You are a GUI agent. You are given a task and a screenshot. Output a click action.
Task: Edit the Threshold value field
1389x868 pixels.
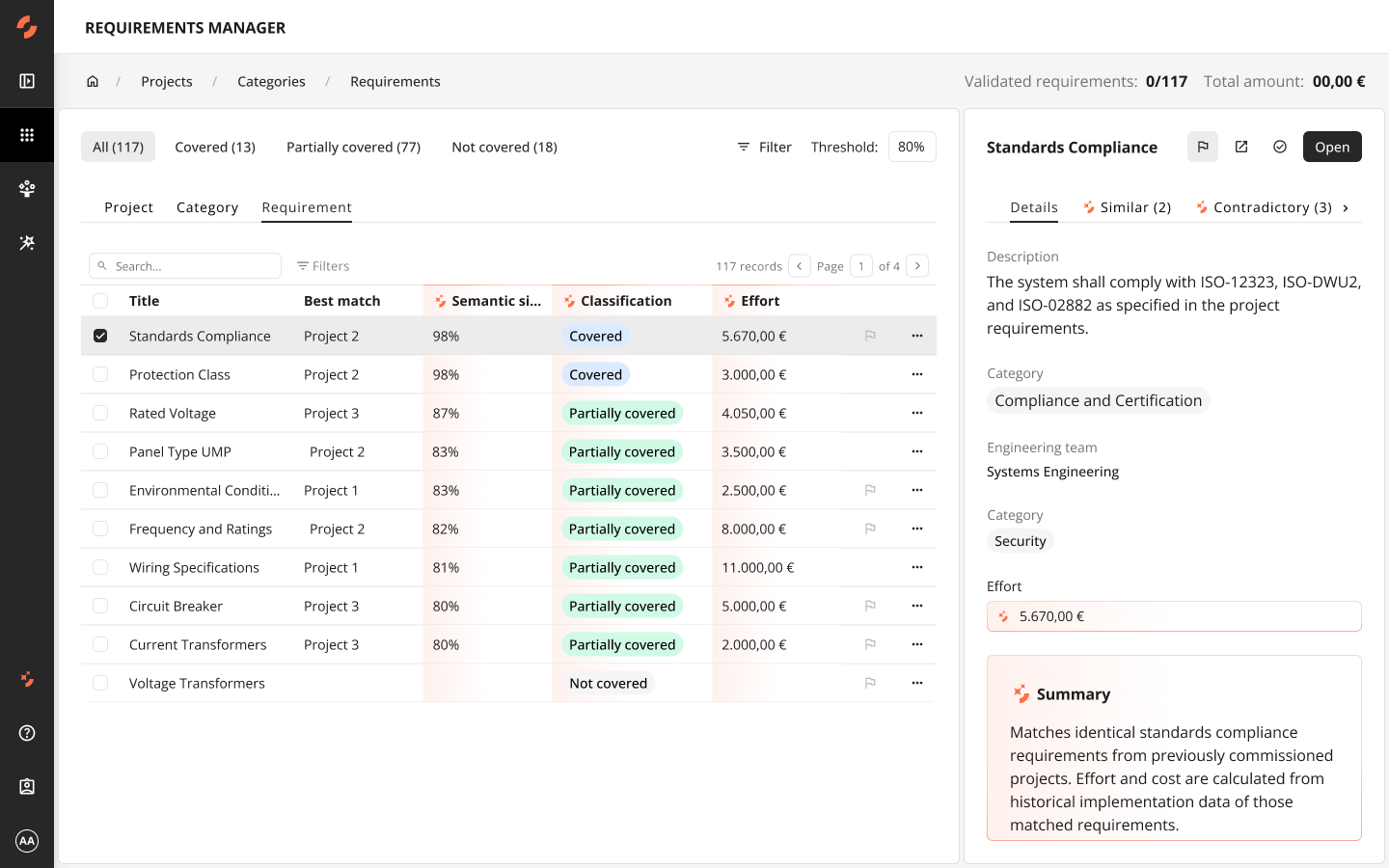[x=911, y=147]
